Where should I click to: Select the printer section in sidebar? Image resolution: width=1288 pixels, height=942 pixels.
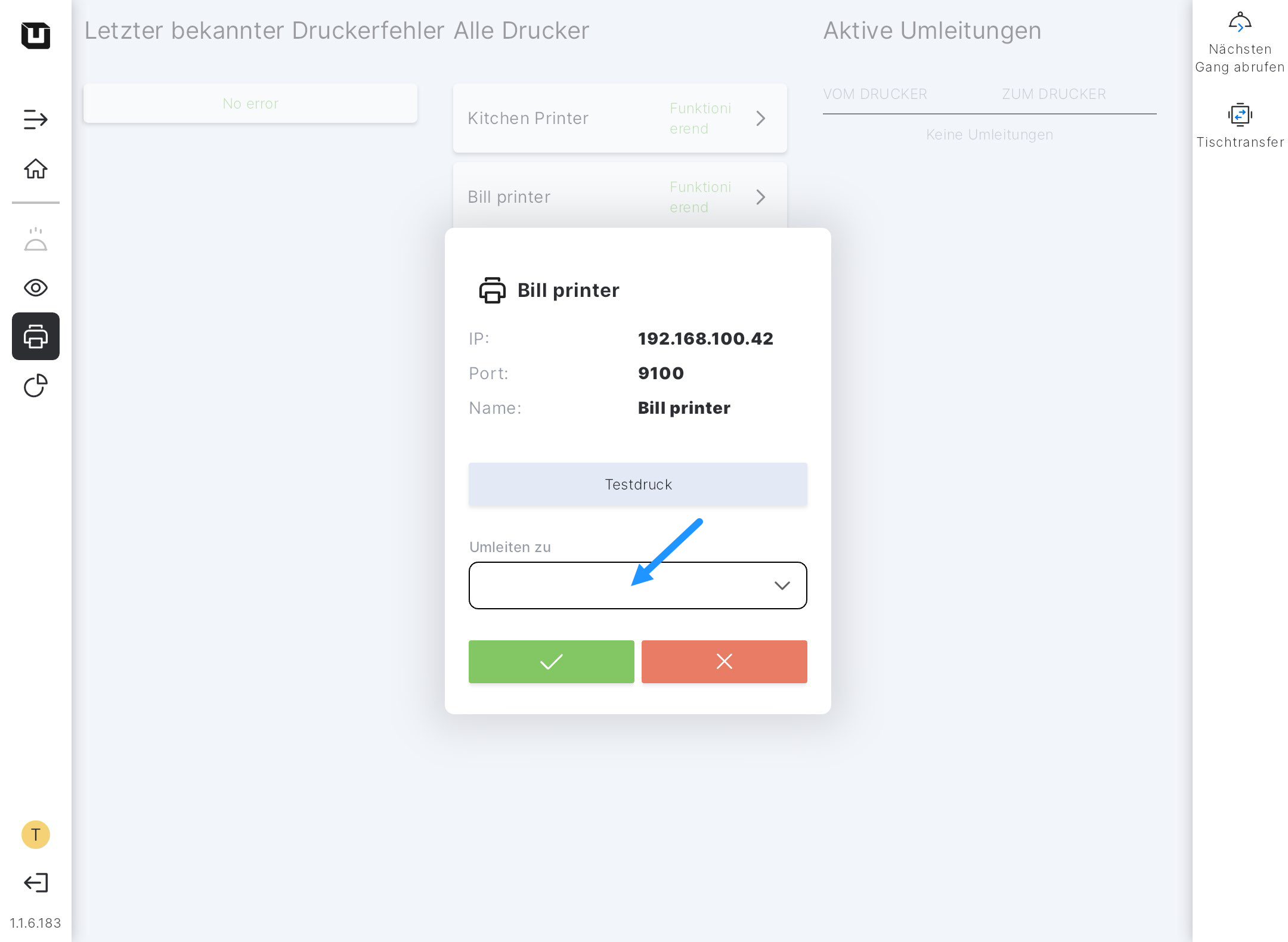click(x=35, y=336)
